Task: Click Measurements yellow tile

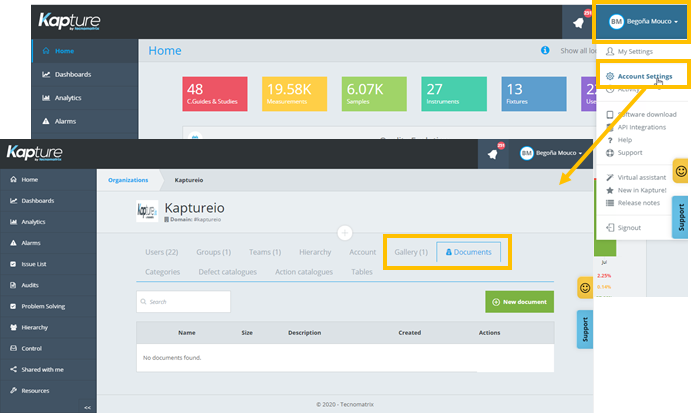Action: pyautogui.click(x=294, y=94)
